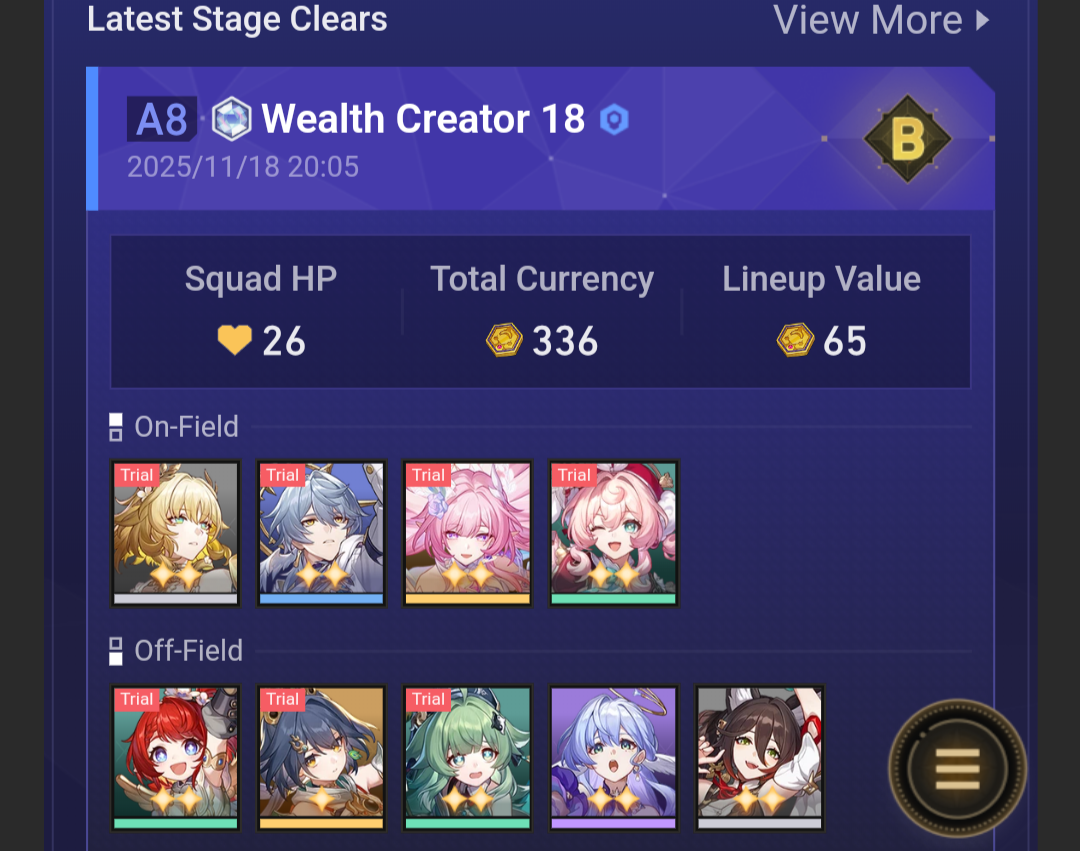
Task: Select pink-haired fairy trial character portrait
Action: point(468,534)
